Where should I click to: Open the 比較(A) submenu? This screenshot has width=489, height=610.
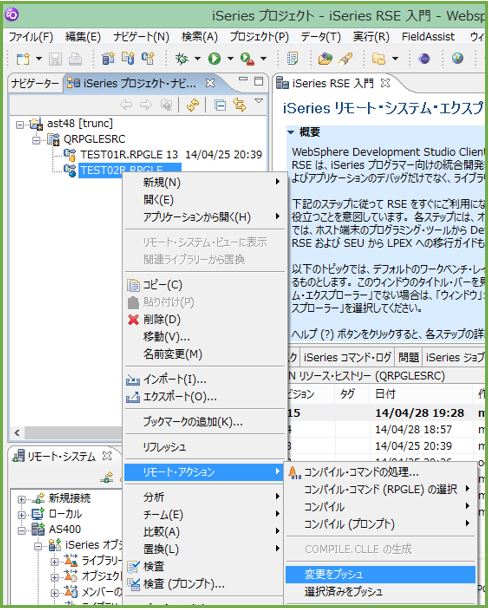click(204, 532)
